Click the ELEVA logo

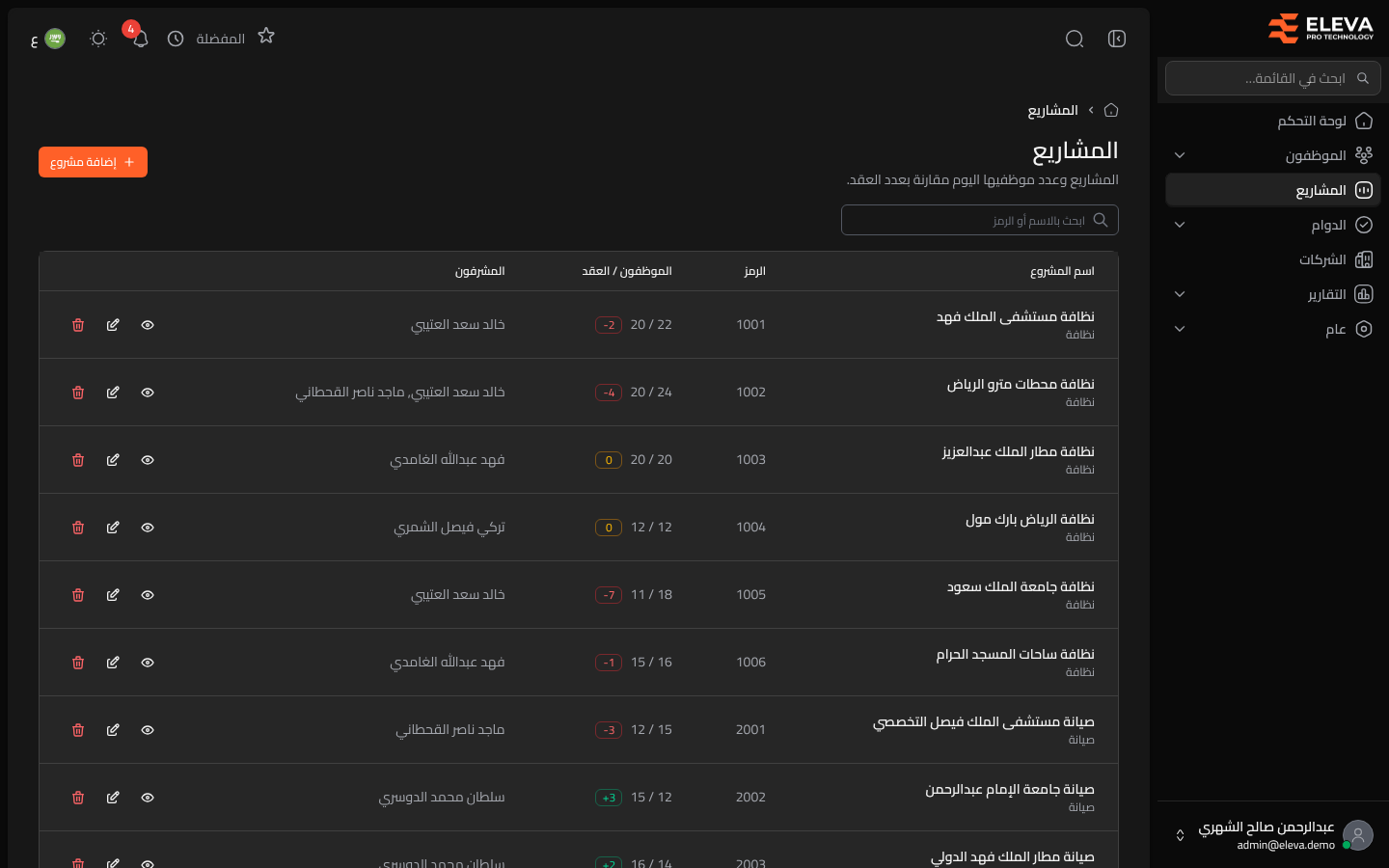[1321, 28]
